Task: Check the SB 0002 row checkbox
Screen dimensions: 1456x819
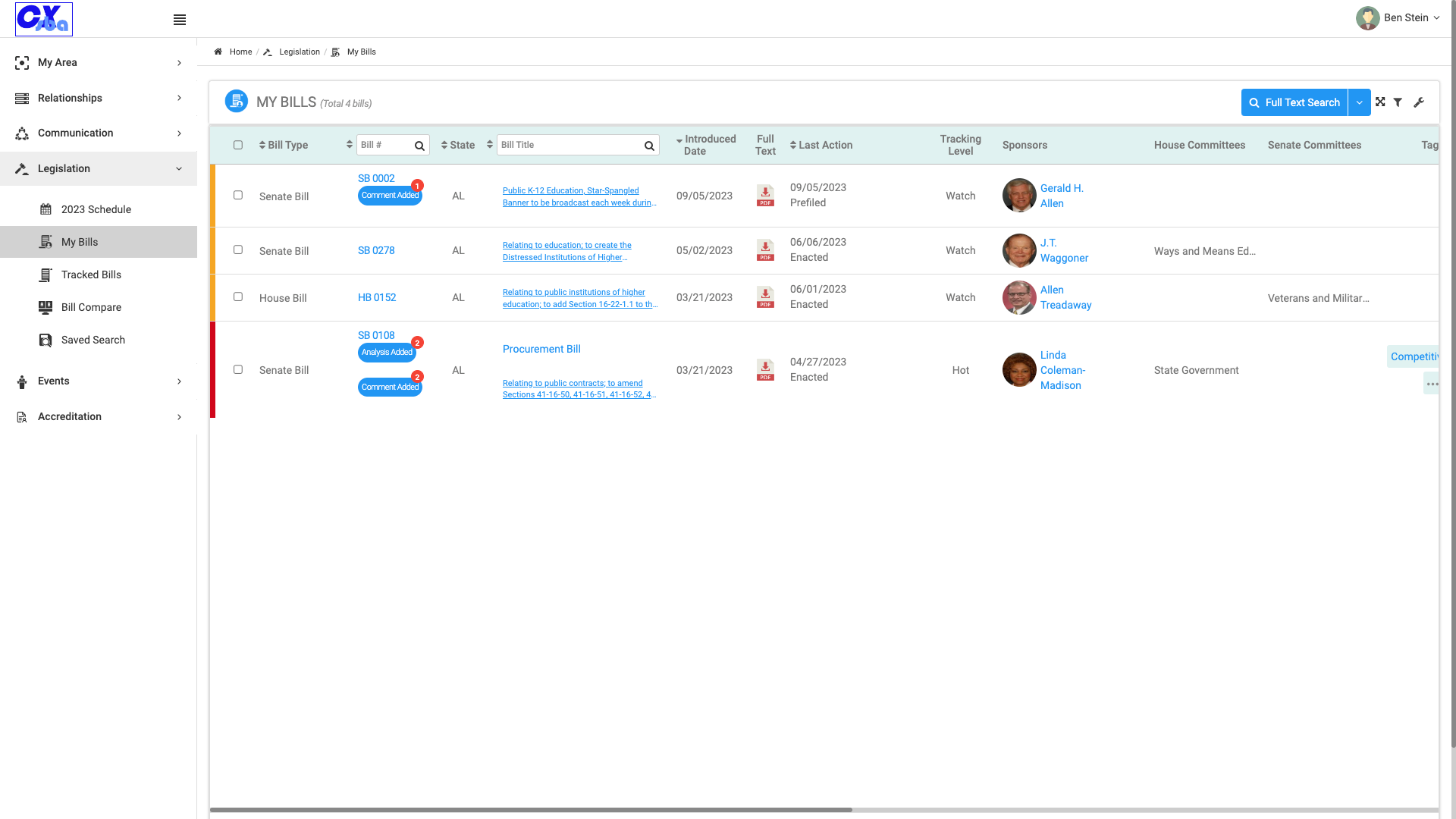Action: (238, 195)
